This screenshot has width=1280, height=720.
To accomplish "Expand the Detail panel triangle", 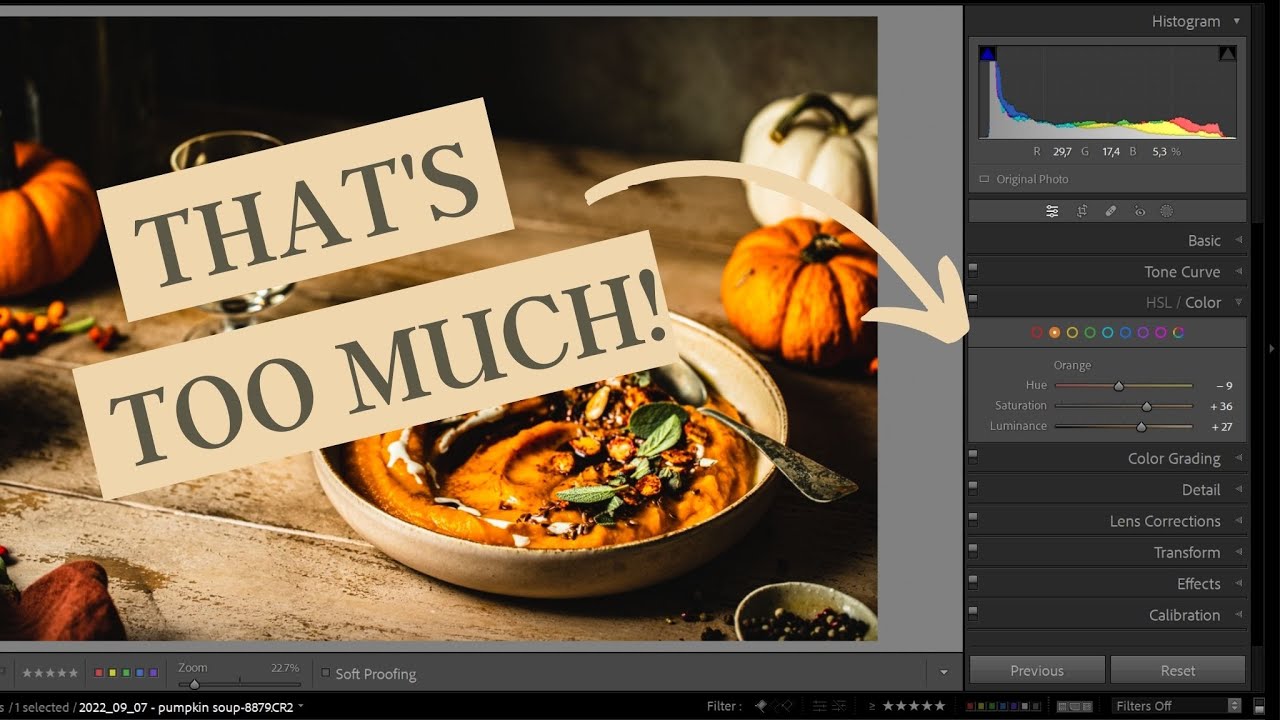I will click(x=1238, y=489).
